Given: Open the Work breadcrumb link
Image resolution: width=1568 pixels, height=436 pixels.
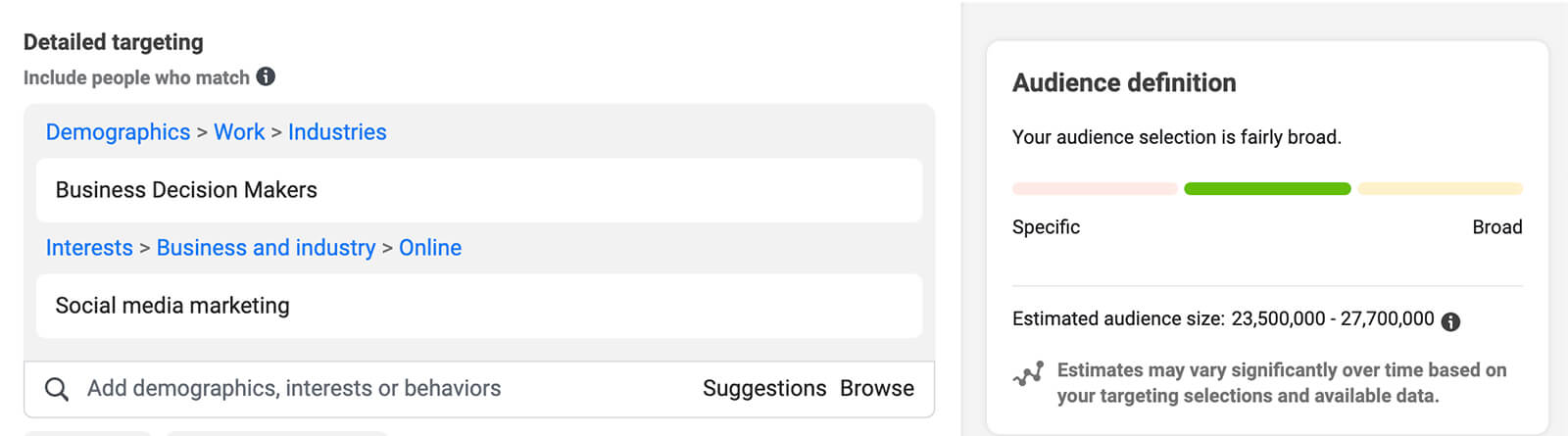Looking at the screenshot, I should click(239, 132).
